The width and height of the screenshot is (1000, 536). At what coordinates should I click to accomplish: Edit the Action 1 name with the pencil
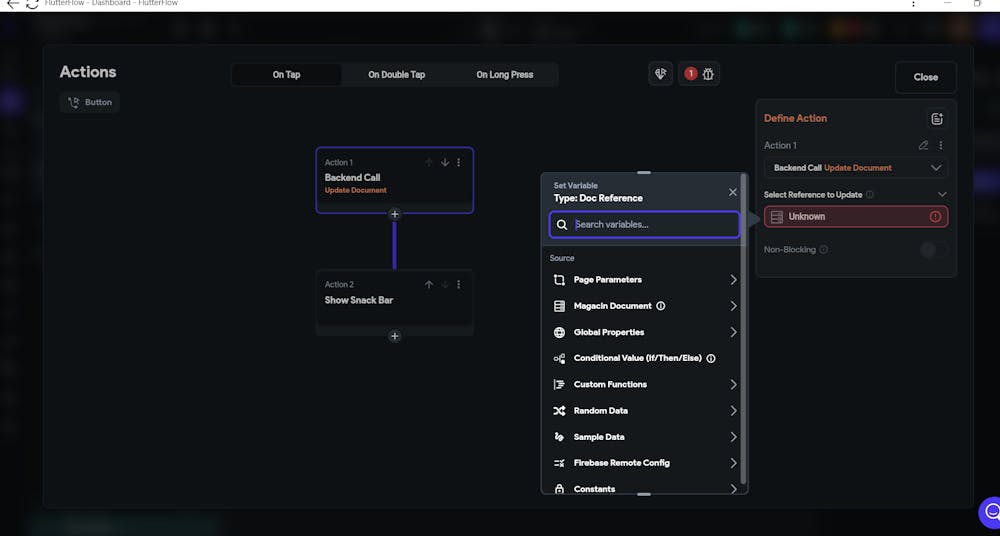[923, 145]
